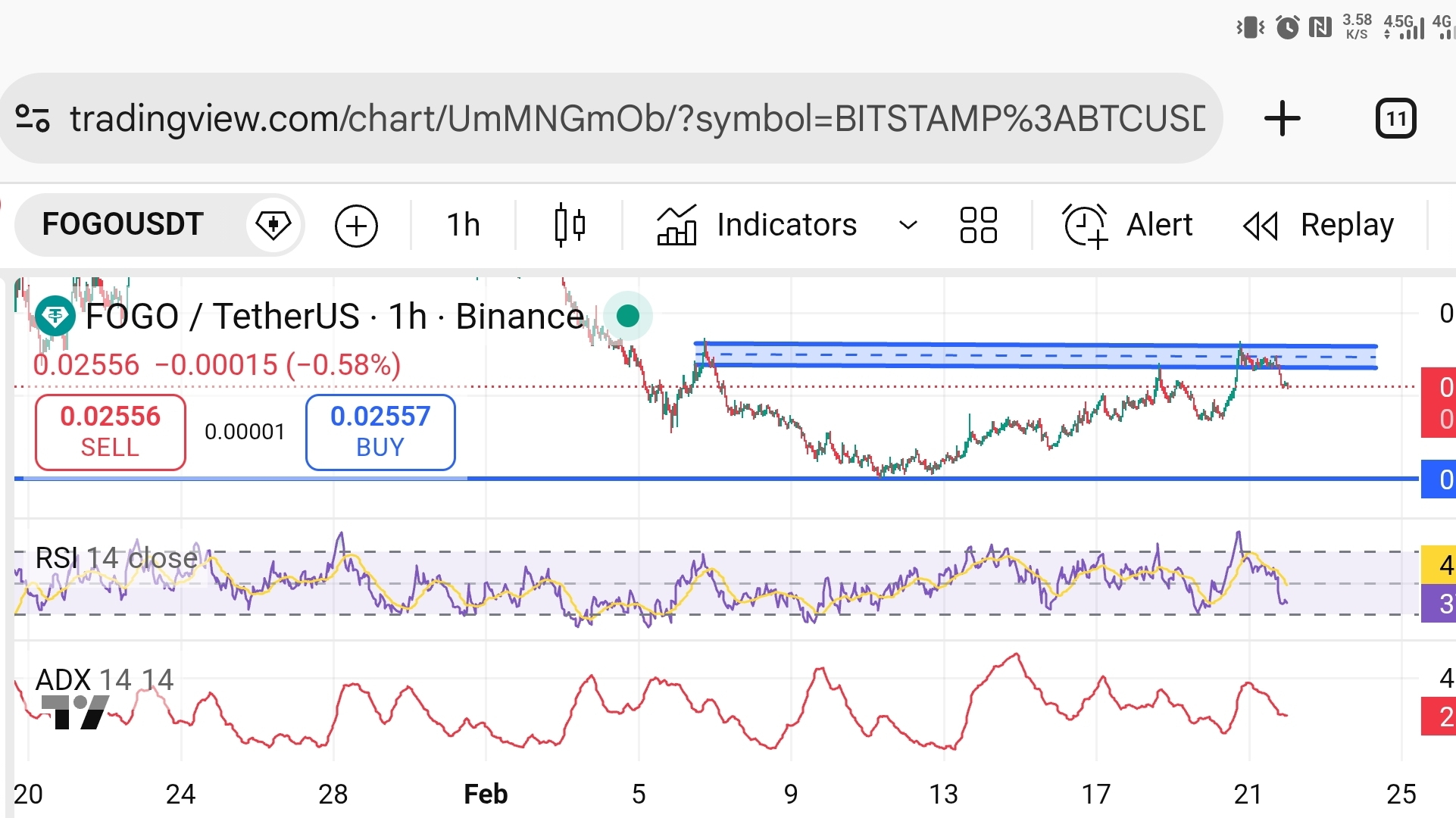Select the RSI 14 close indicator label
The width and height of the screenshot is (1456, 818).
point(116,558)
